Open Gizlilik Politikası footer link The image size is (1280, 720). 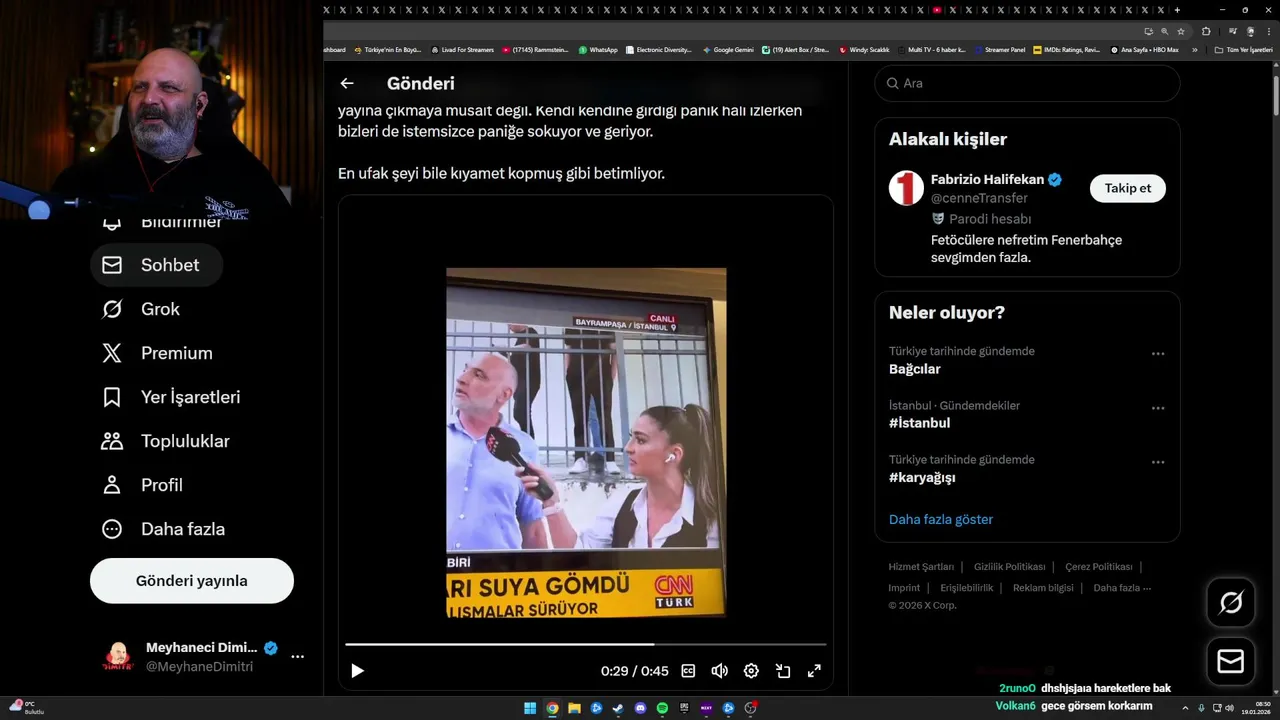point(1010,567)
